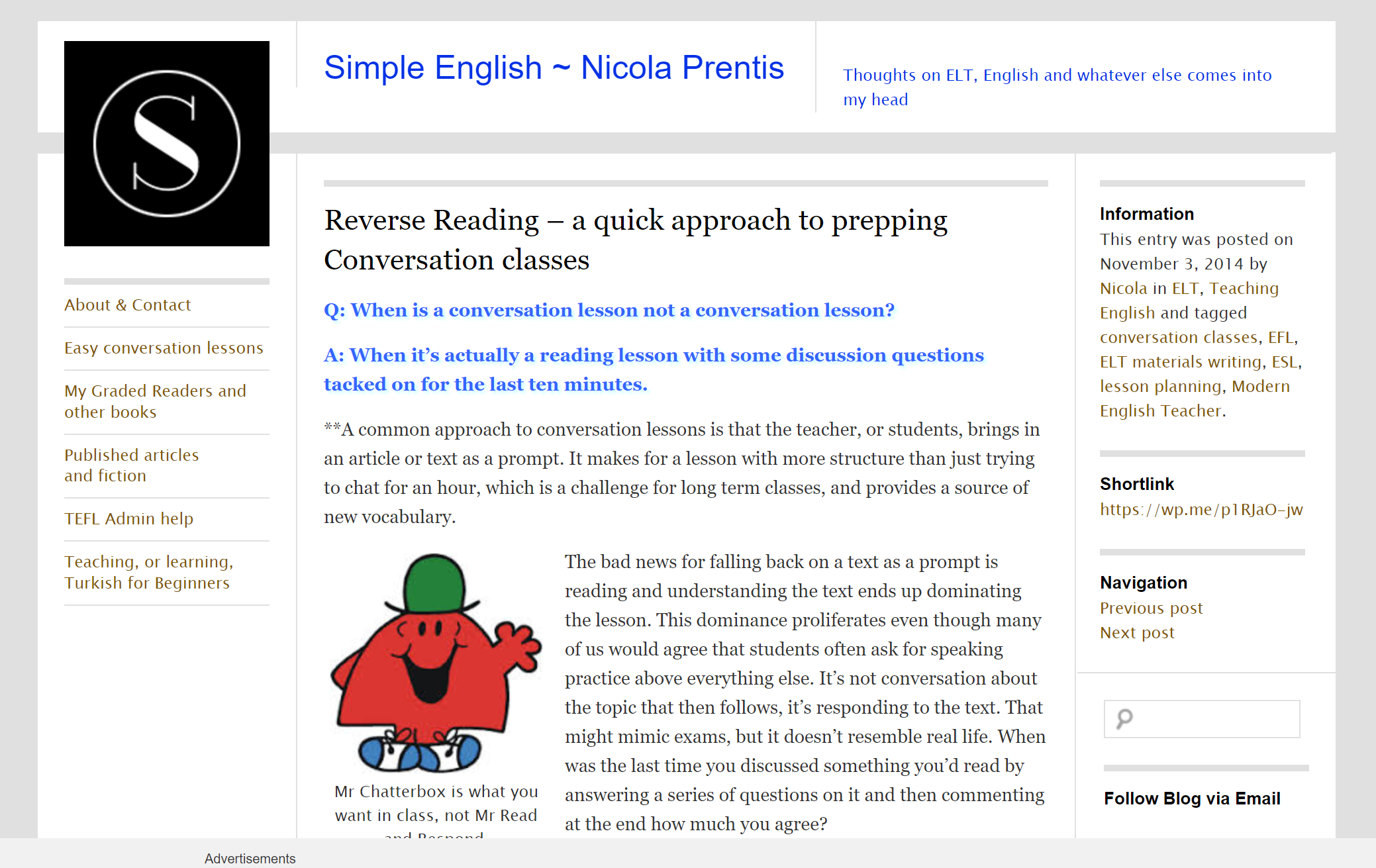The width and height of the screenshot is (1376, 868).
Task: Click the black S logo image
Action: [x=167, y=144]
